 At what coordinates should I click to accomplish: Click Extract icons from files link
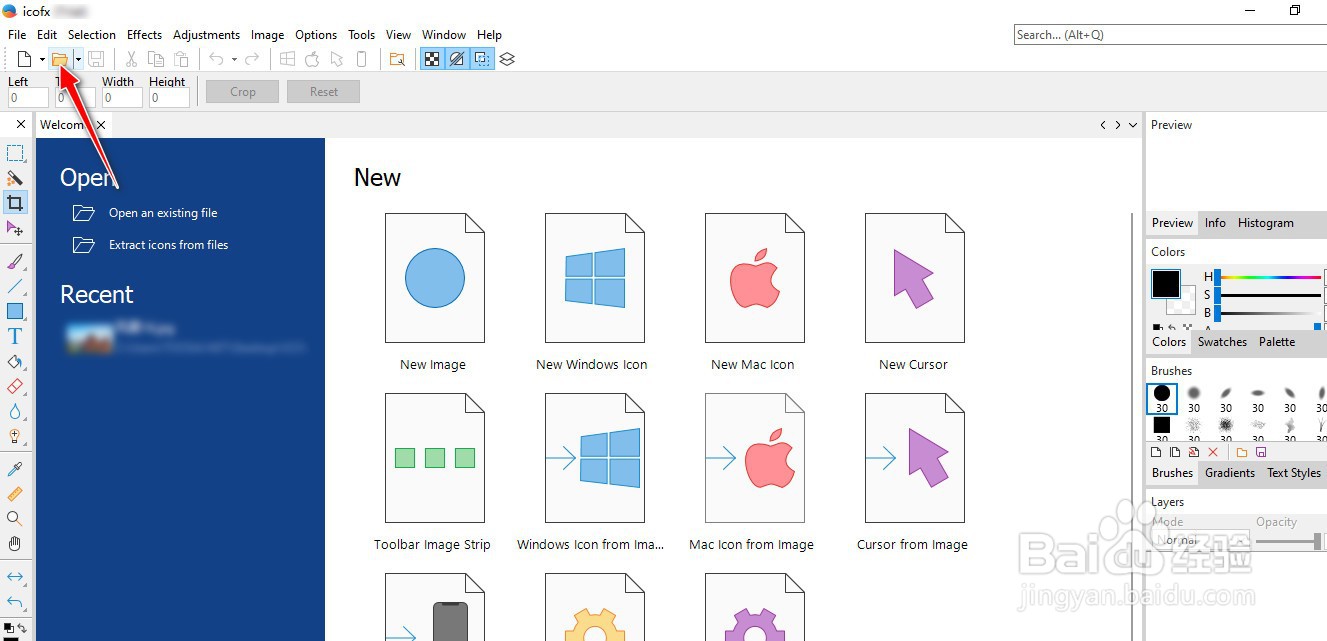(x=168, y=245)
